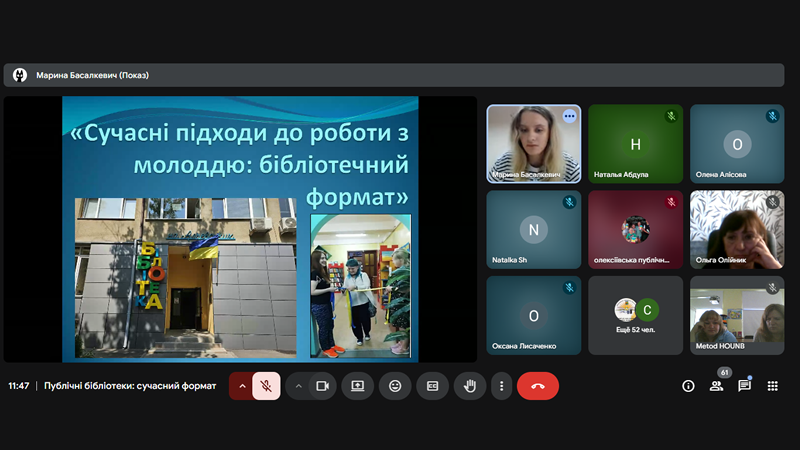
Task: Click the ribbon-cutting photo in slide
Action: click(361, 286)
